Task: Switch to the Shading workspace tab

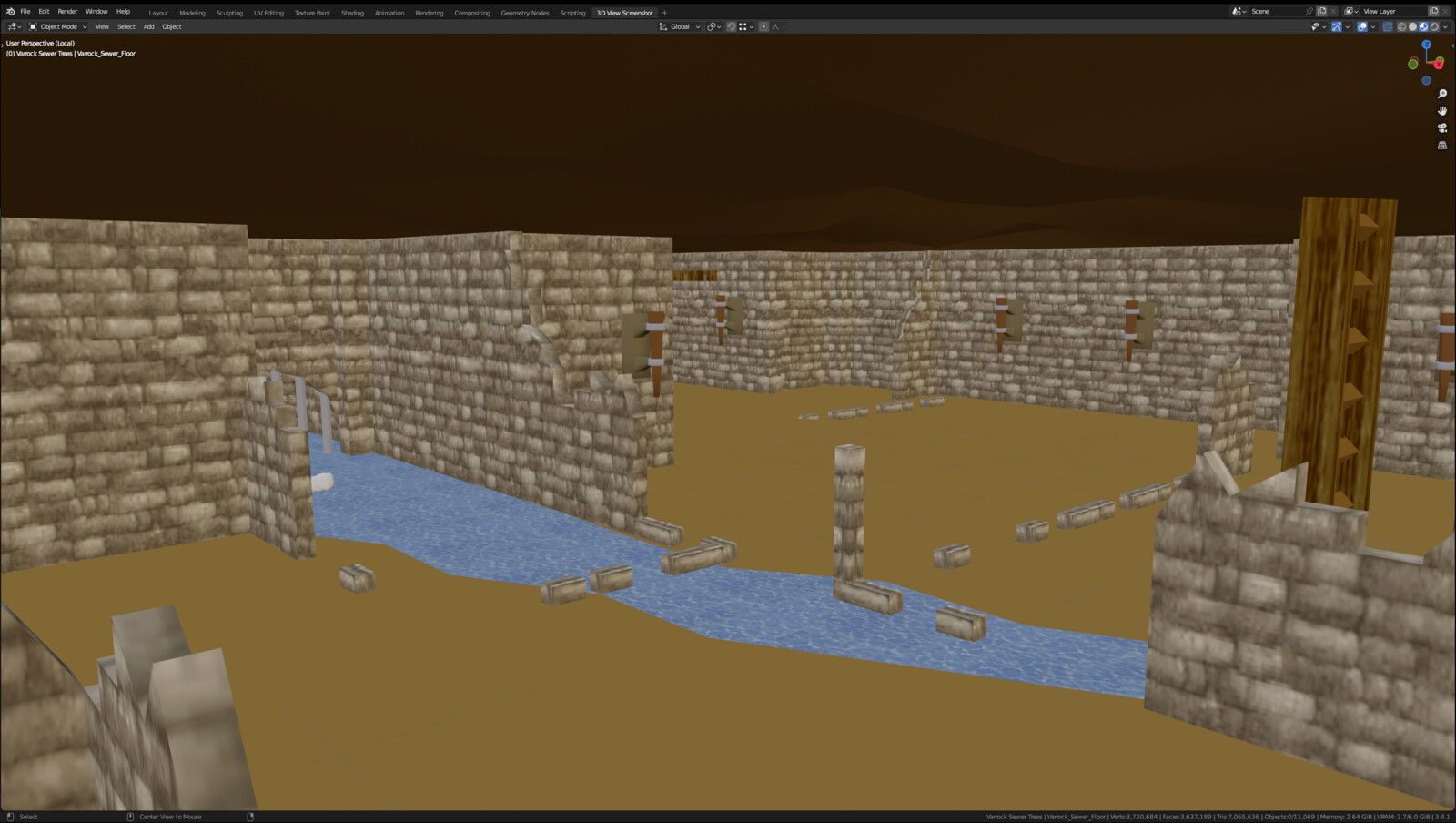Action: click(x=352, y=13)
